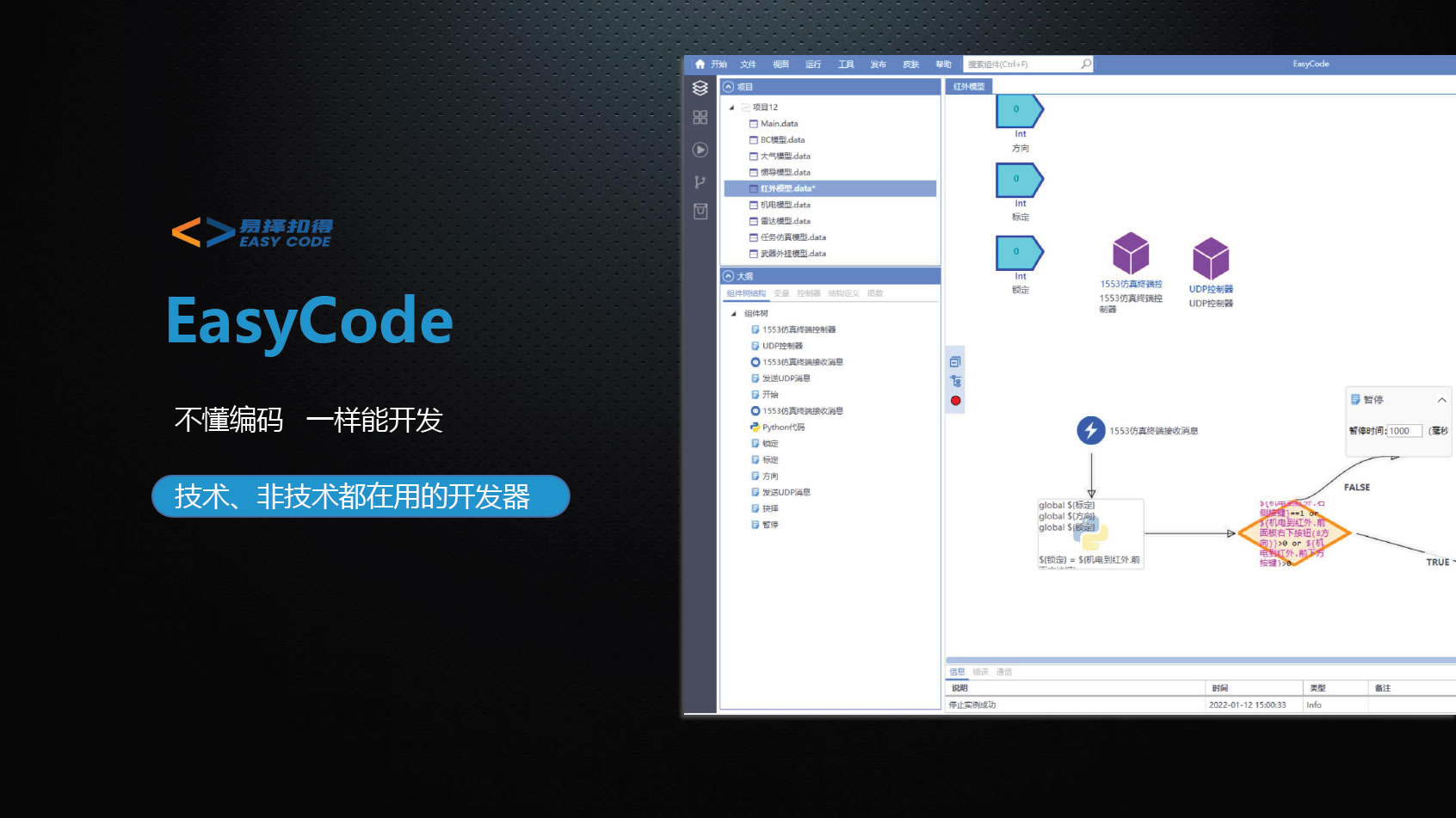Click the collapse-all icon in the canvas toolbar
The height and width of the screenshot is (818, 1456).
point(955,361)
